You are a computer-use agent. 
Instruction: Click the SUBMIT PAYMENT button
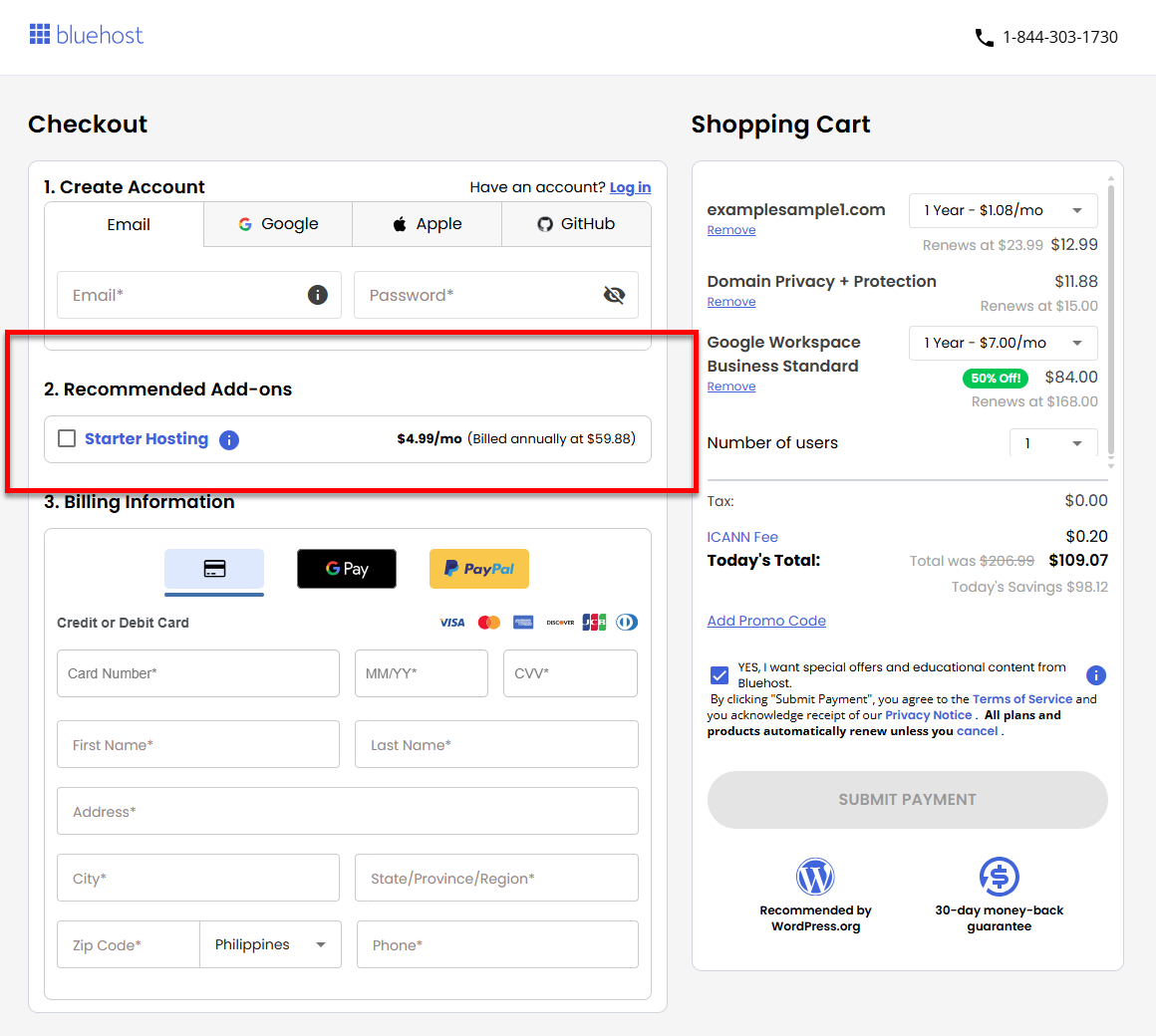[x=908, y=800]
